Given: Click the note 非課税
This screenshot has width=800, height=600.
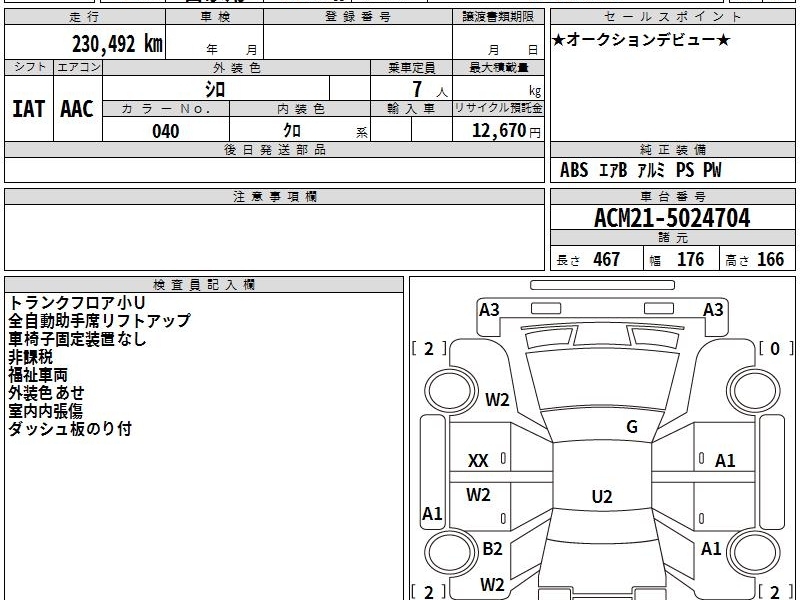Looking at the screenshot, I should tap(30, 357).
